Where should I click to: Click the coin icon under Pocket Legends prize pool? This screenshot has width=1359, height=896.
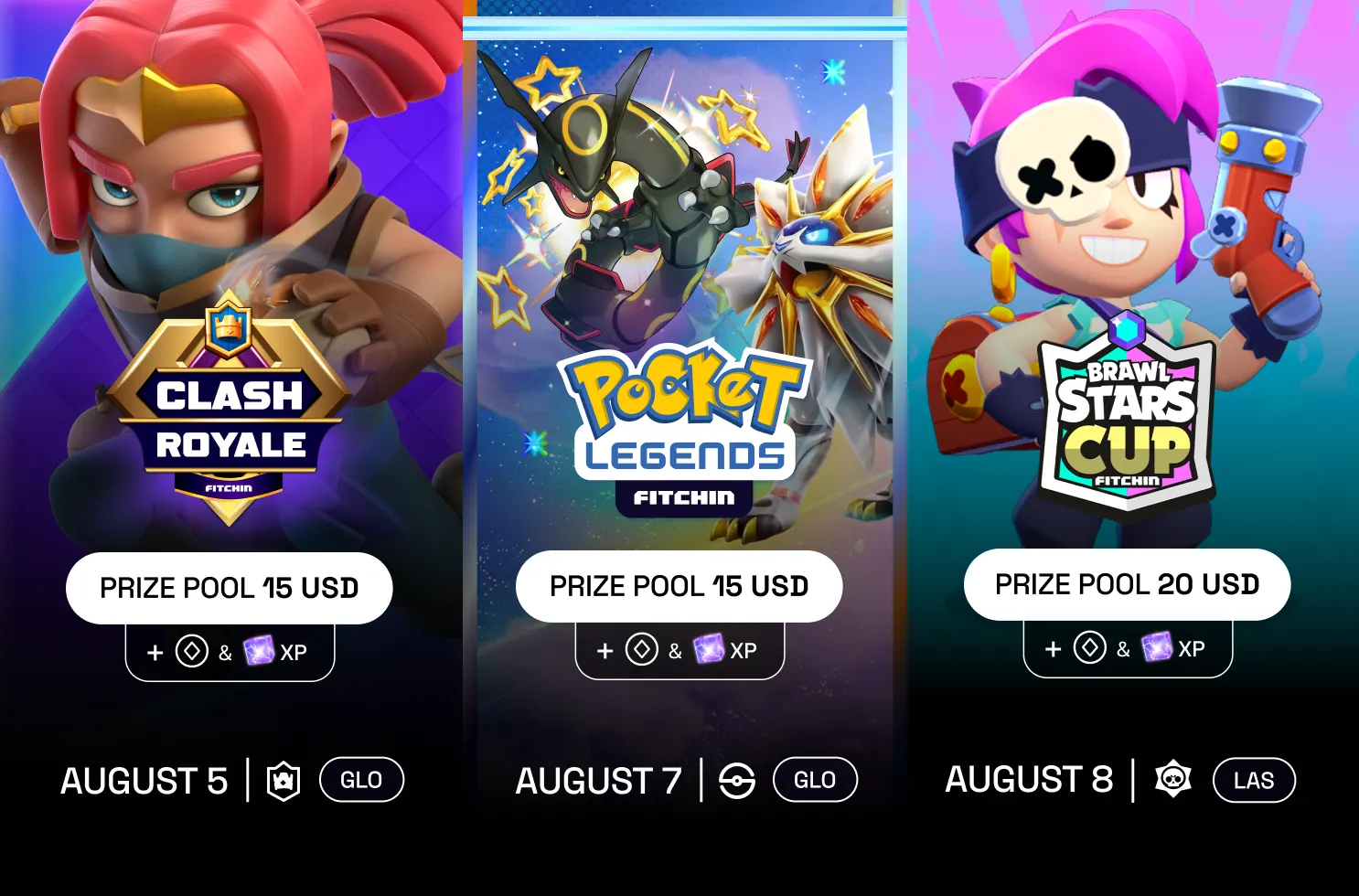coord(642,650)
